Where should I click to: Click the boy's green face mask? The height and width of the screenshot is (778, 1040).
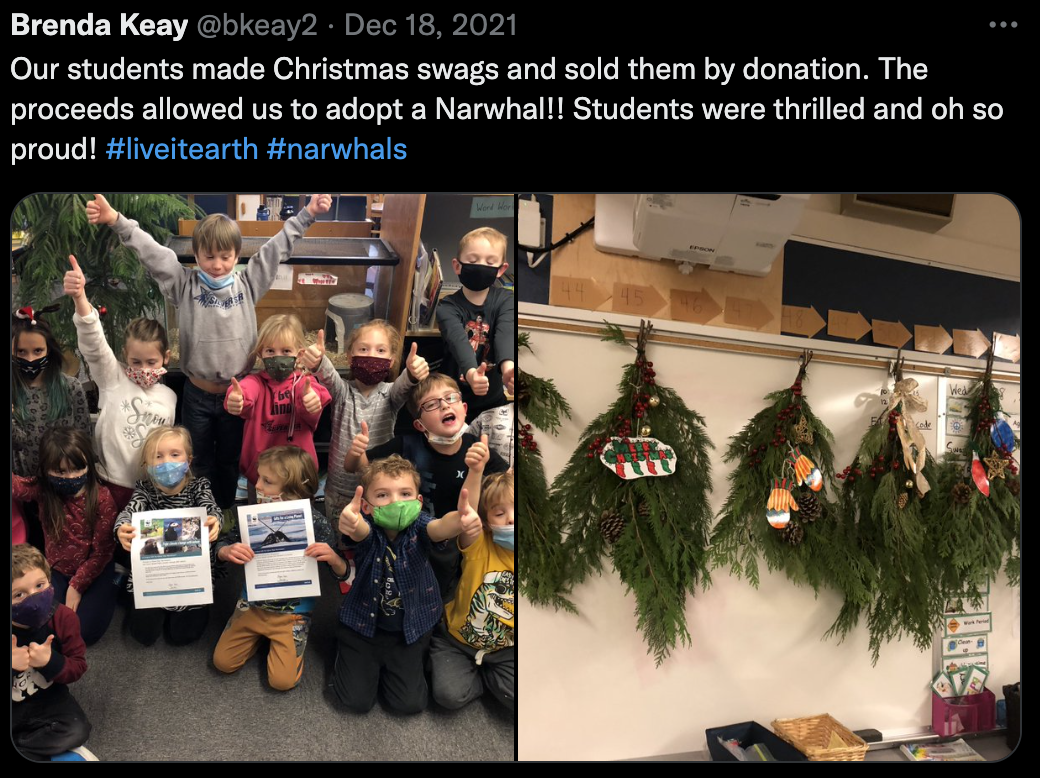coord(396,514)
